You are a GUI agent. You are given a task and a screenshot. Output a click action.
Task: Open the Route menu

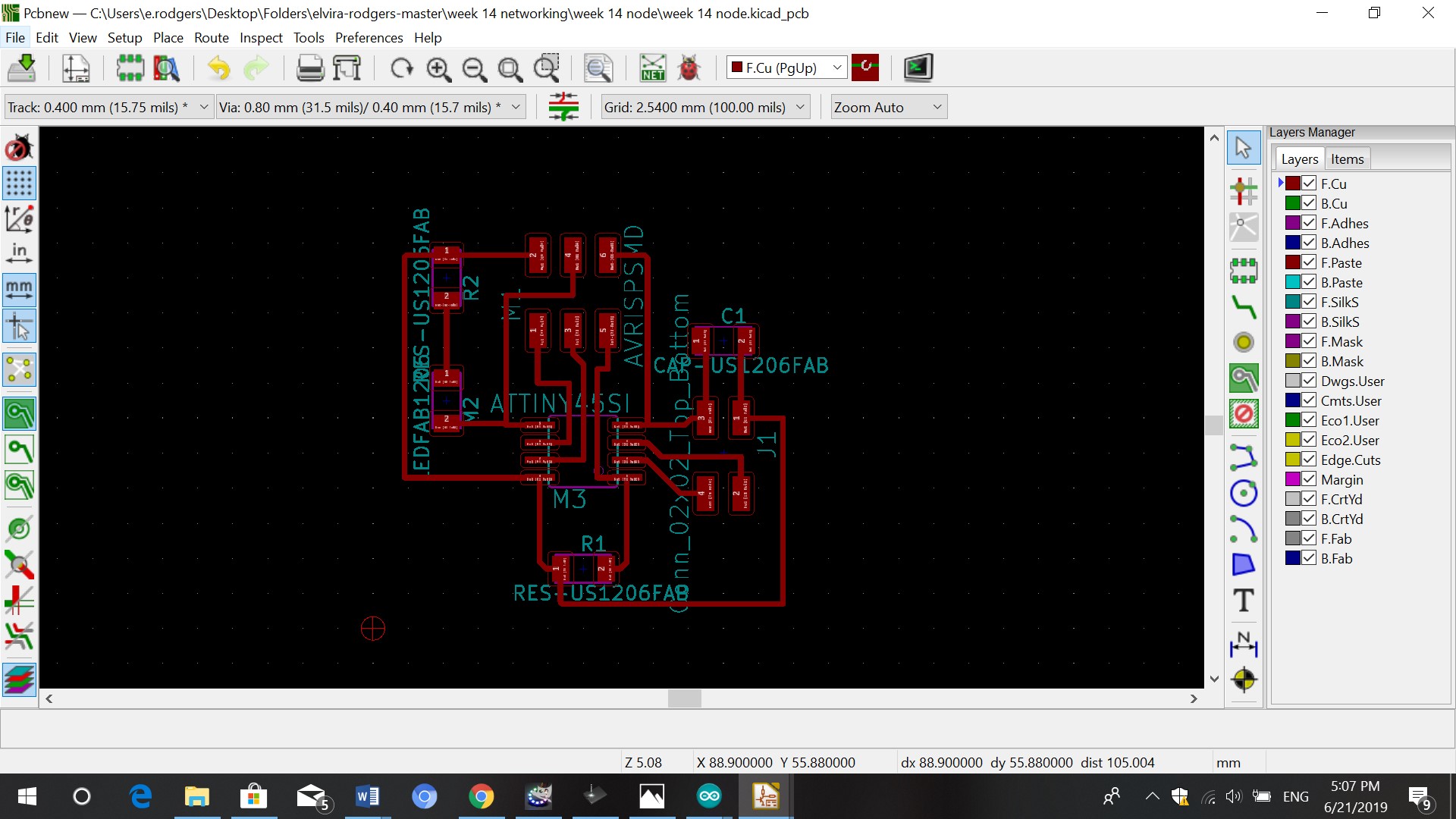pyautogui.click(x=211, y=38)
